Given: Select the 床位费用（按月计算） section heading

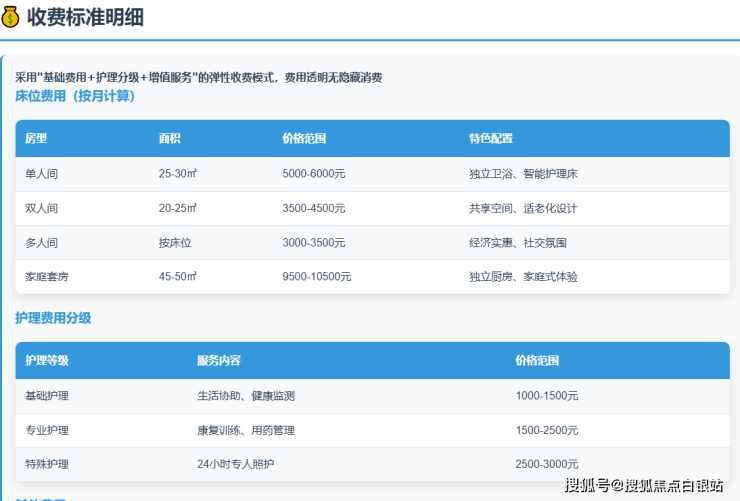Looking at the screenshot, I should (75, 96).
